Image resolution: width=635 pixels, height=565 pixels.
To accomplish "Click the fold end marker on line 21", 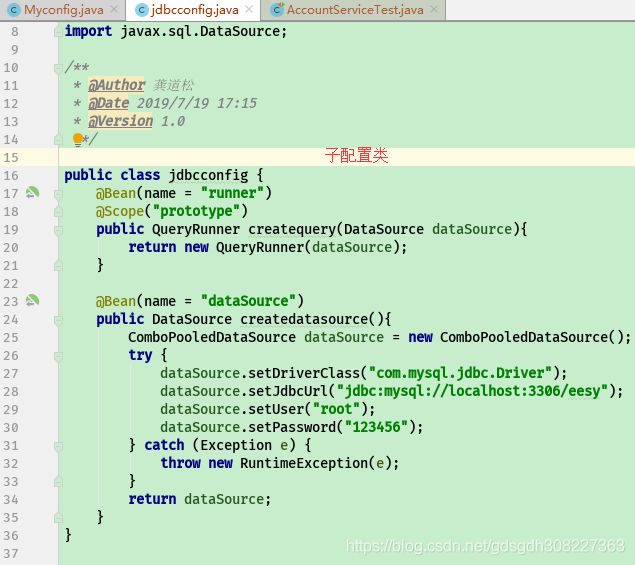I will coord(58,266).
